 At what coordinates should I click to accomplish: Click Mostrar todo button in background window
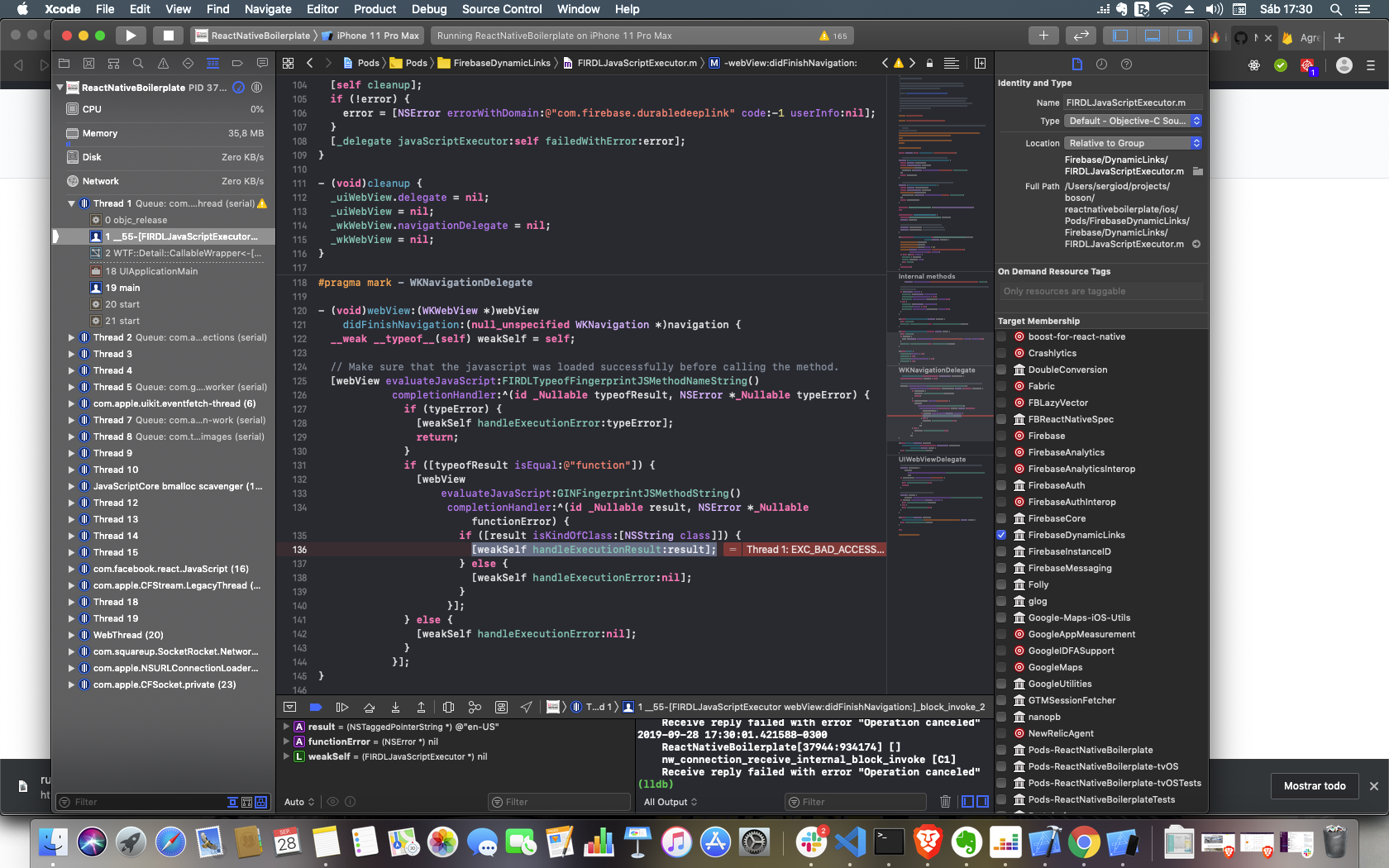pyautogui.click(x=1315, y=786)
